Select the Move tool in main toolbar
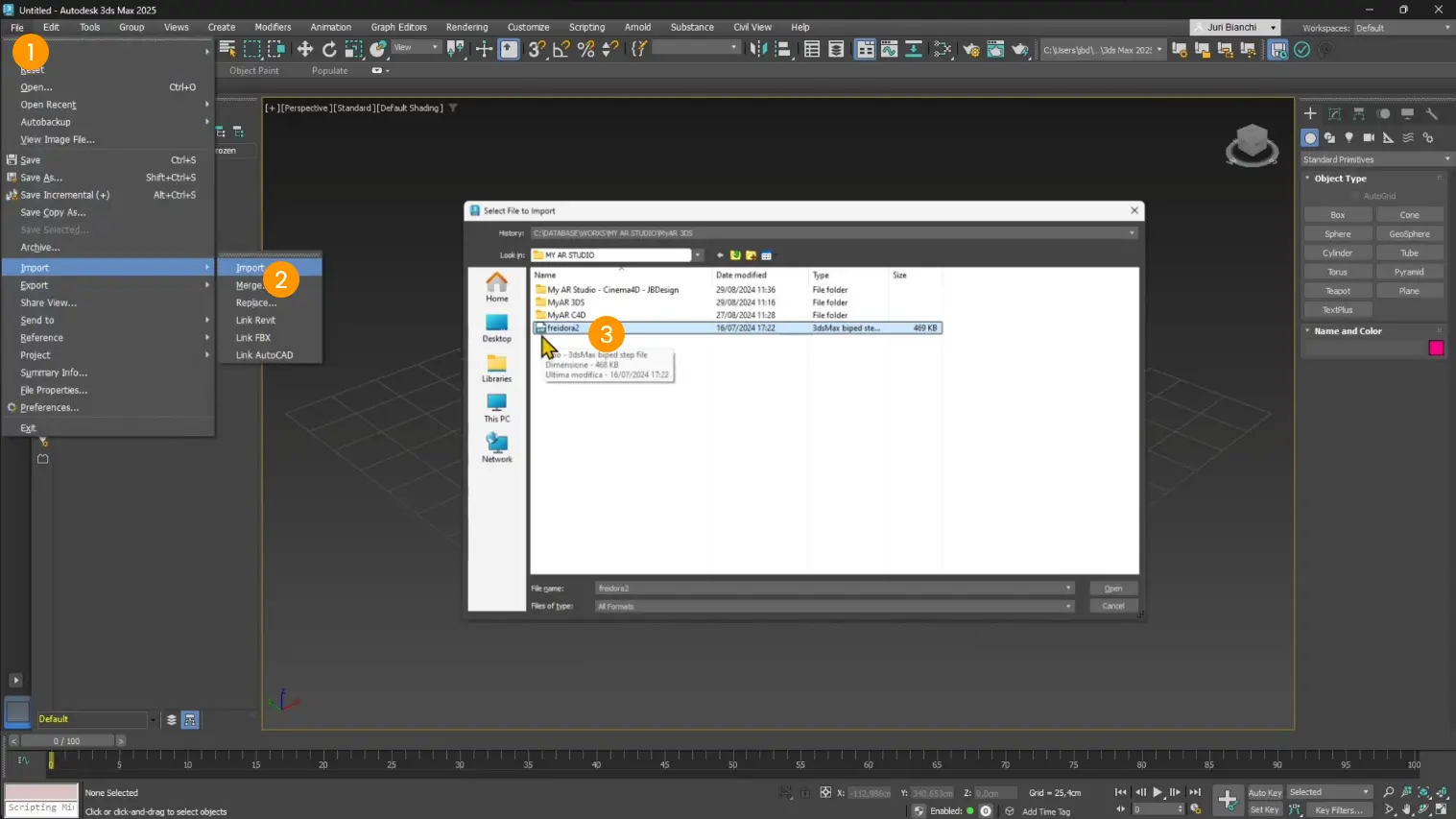Viewport: 1456px width, 819px height. pyautogui.click(x=305, y=49)
